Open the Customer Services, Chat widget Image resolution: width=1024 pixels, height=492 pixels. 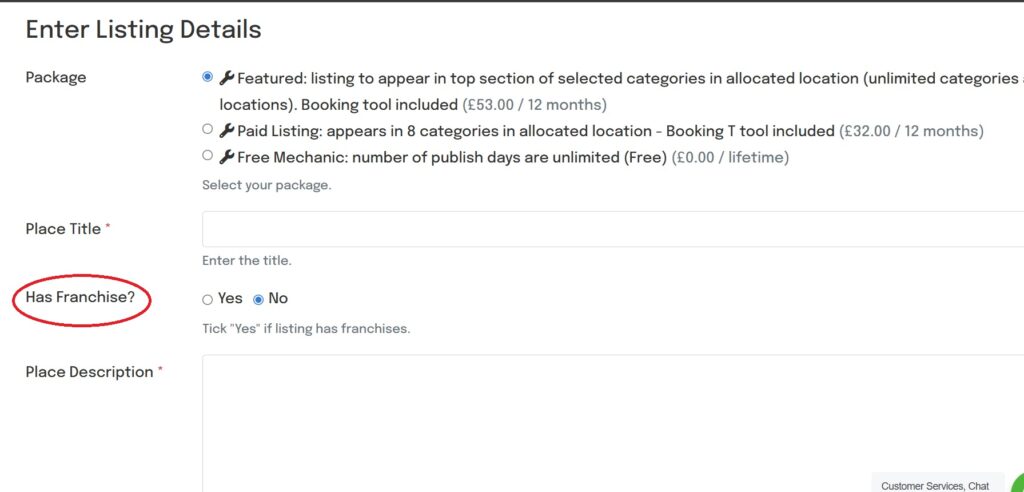[935, 485]
